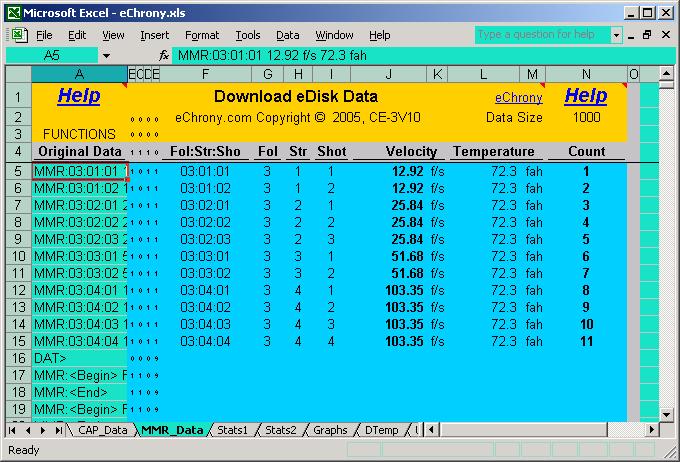Click horizontal scrollbar left arrow
The height and width of the screenshot is (462, 680).
[431, 430]
